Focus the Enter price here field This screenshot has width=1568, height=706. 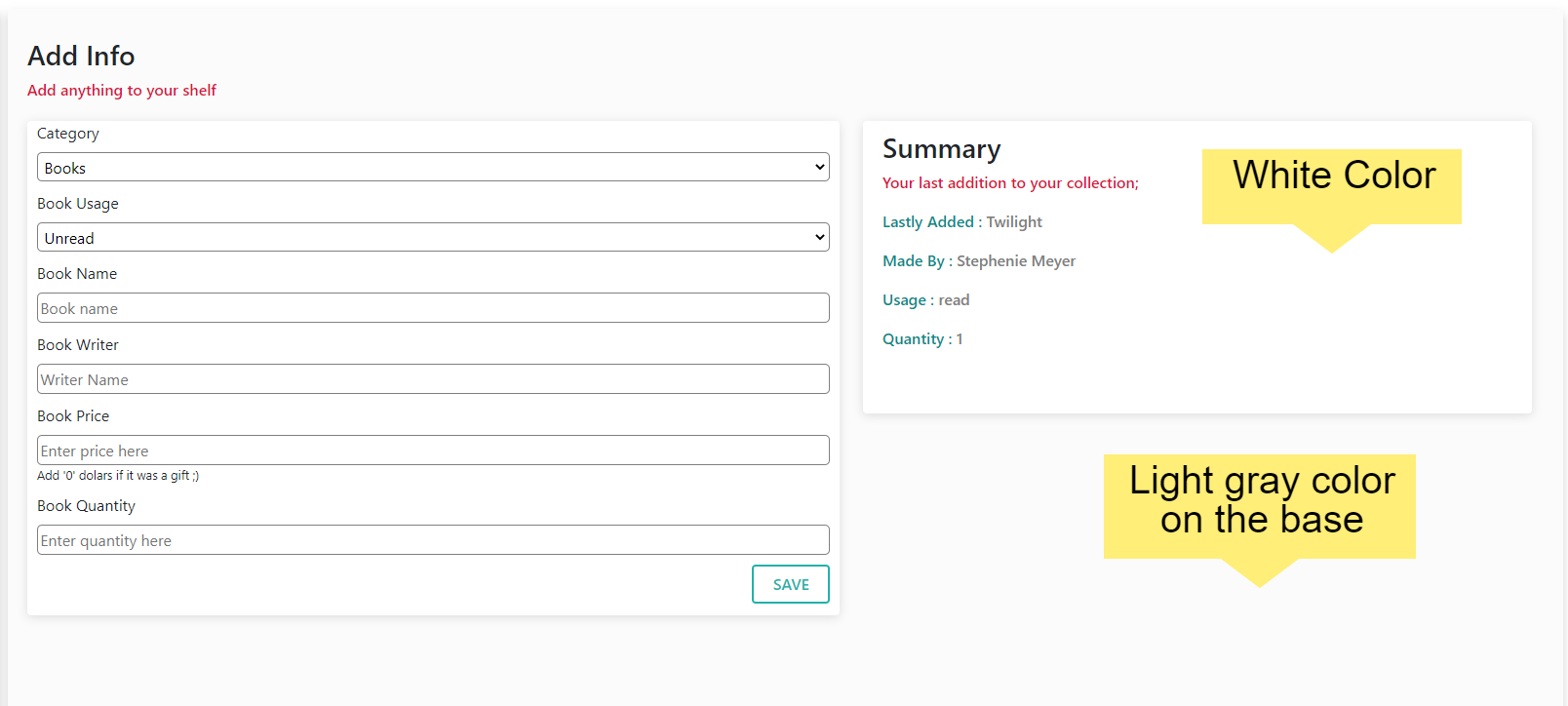[433, 451]
